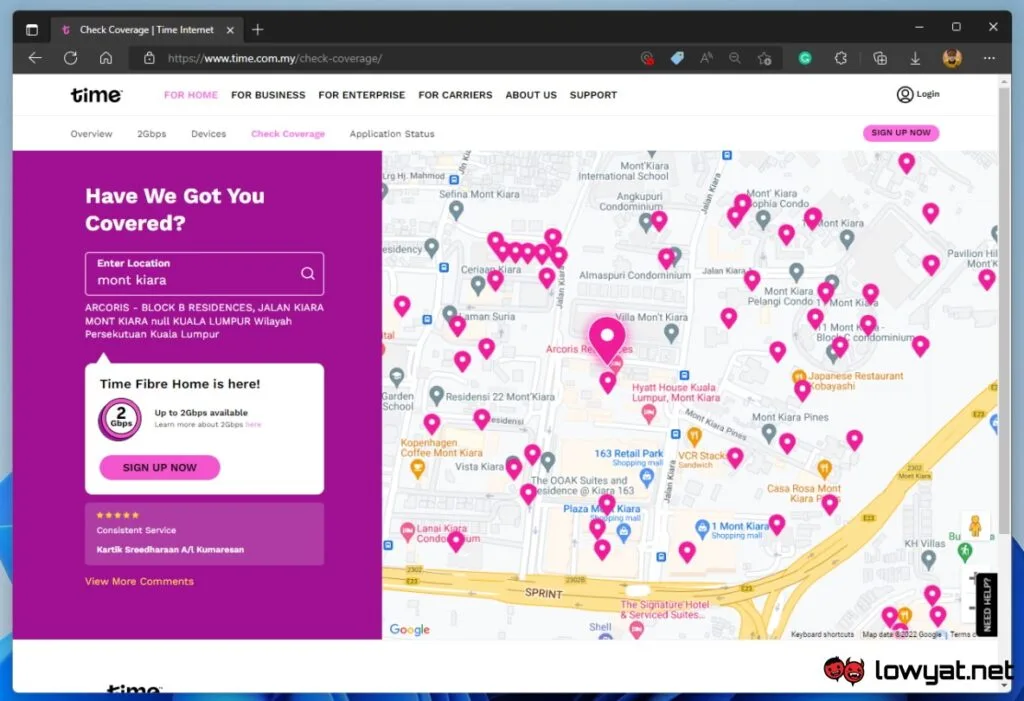Open browser Settings and more menu

[989, 58]
